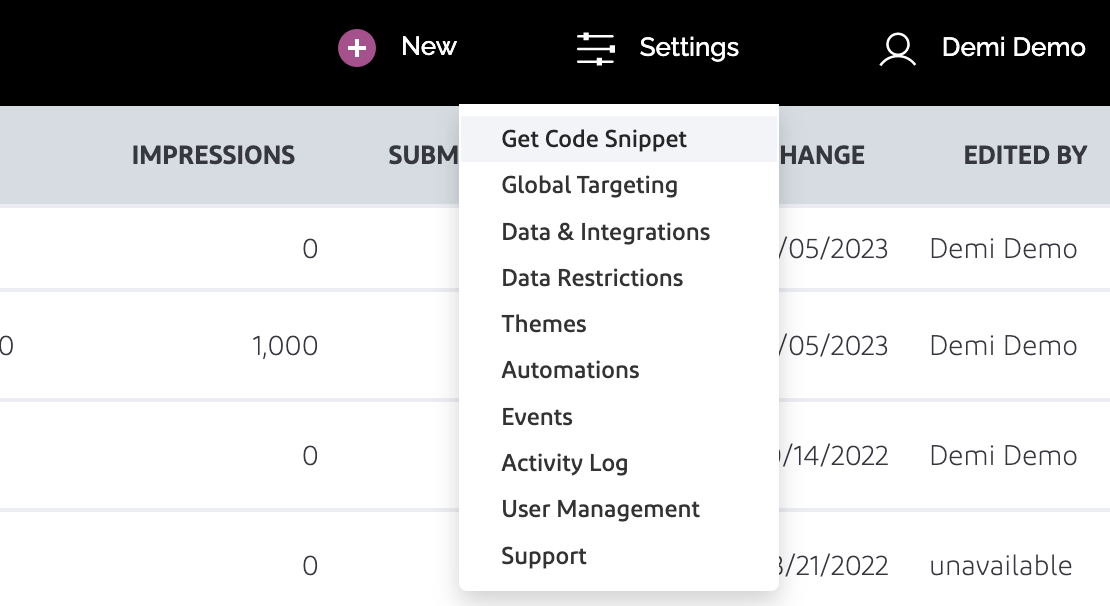Sort by Impressions column header
The height and width of the screenshot is (606, 1110).
pos(213,155)
